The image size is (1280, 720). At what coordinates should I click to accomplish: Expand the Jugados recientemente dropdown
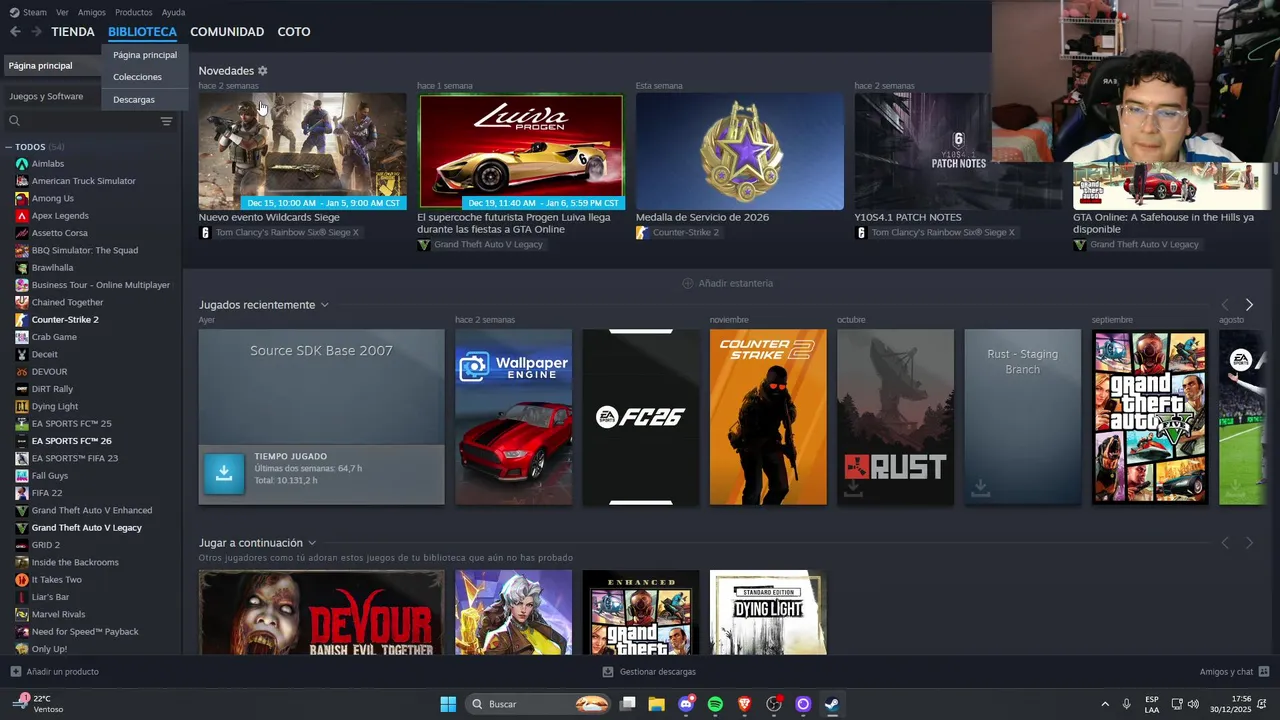tap(324, 305)
